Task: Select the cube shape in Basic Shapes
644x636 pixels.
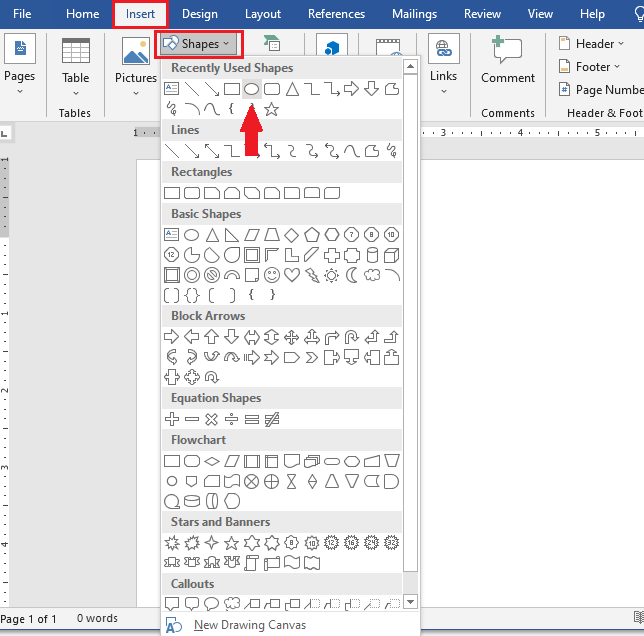Action: click(392, 255)
